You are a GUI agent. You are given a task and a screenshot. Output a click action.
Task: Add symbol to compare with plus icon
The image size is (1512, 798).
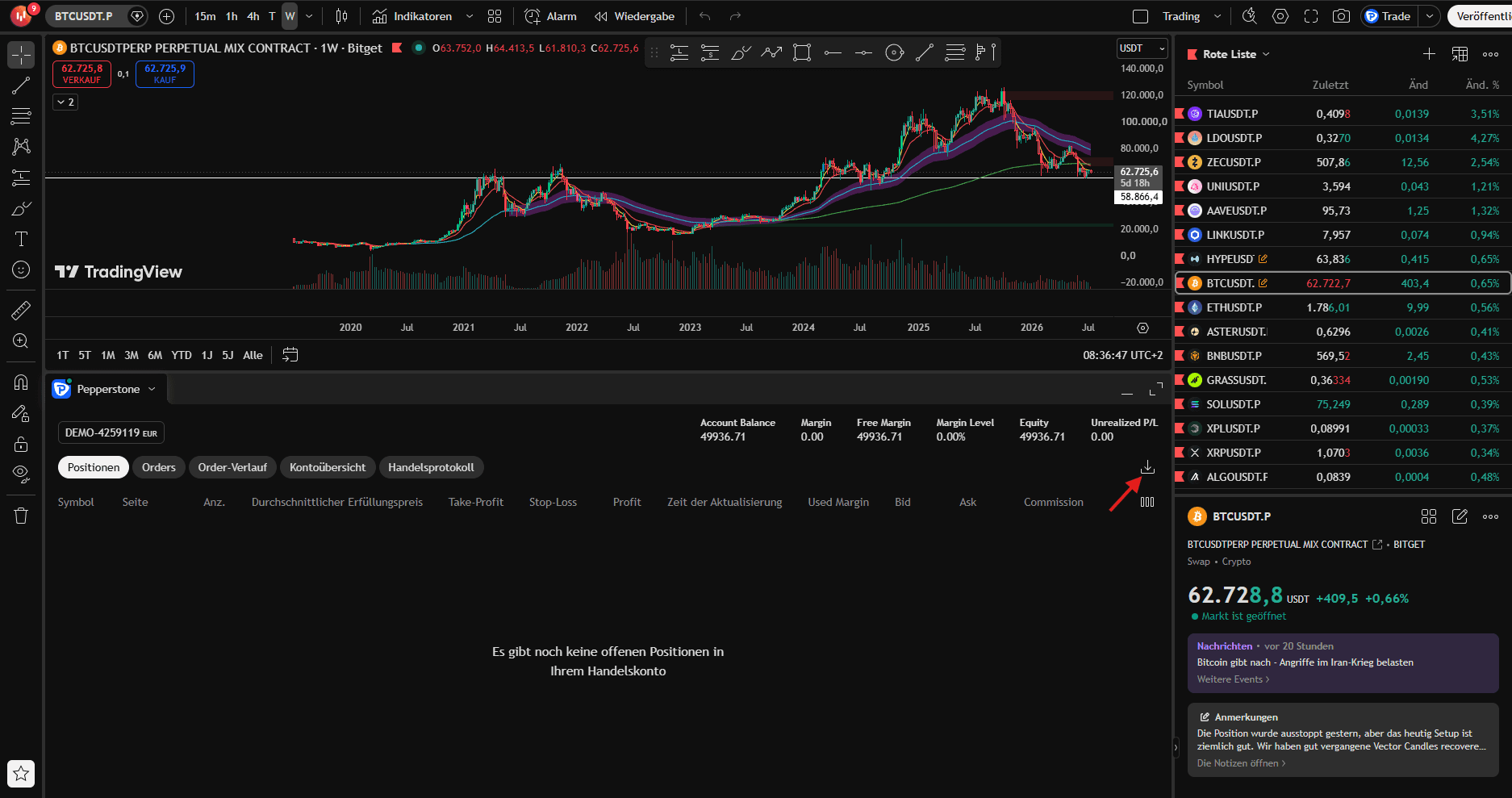click(x=166, y=16)
